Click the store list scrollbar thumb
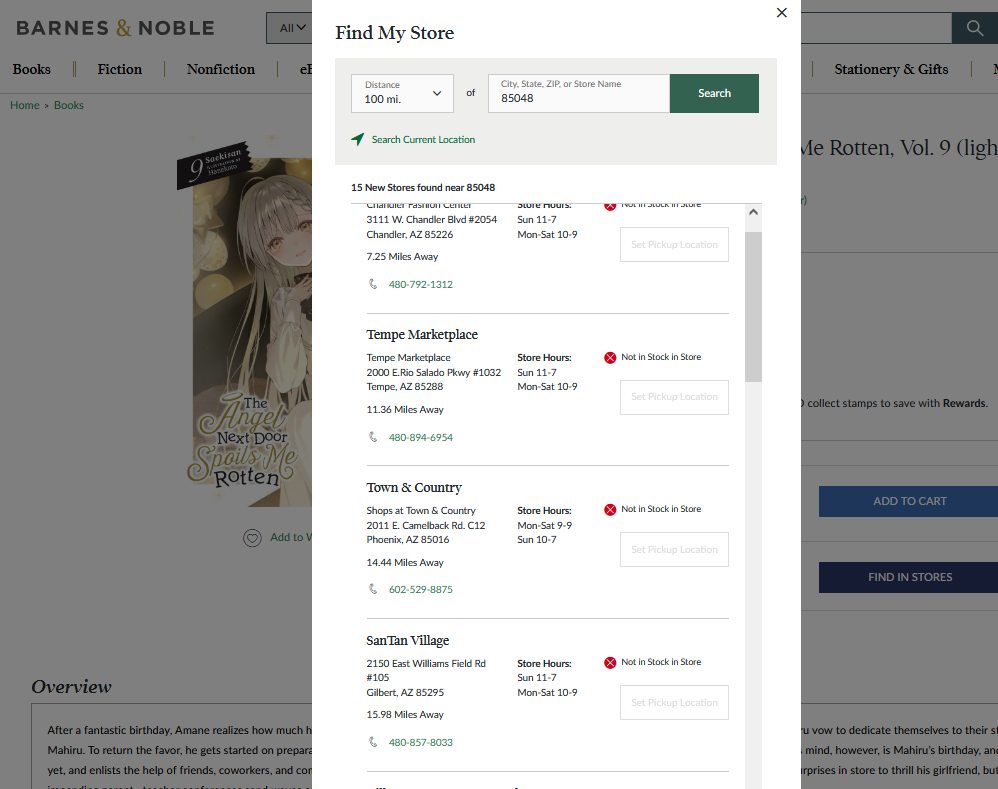The image size is (998, 789). pos(753,307)
